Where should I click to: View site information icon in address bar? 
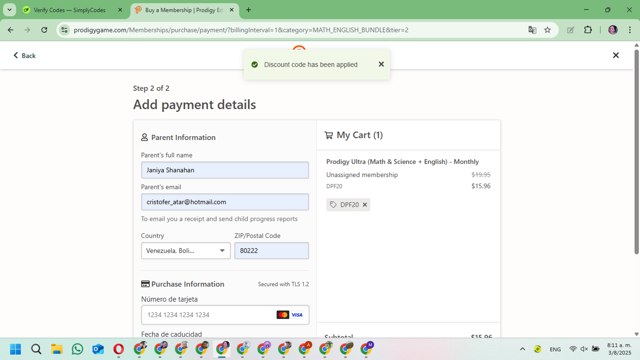tap(64, 30)
